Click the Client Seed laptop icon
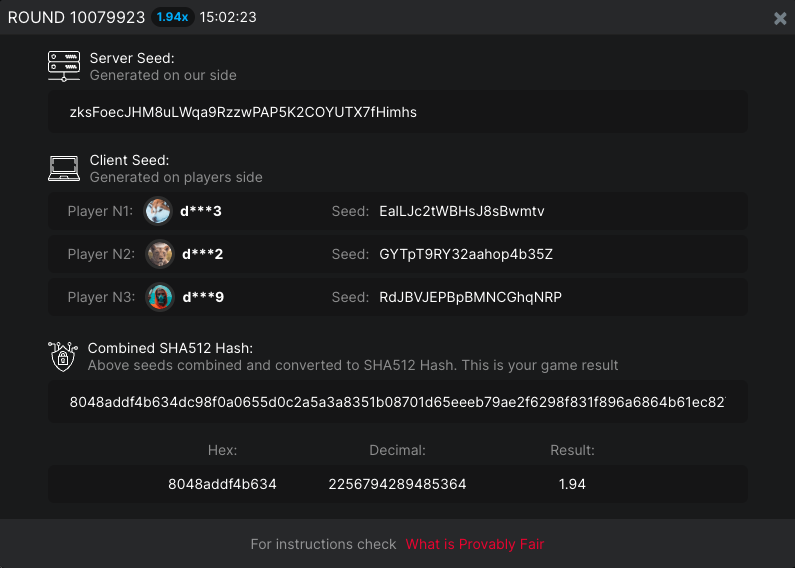Screen dimensions: 795x568 click(64, 168)
